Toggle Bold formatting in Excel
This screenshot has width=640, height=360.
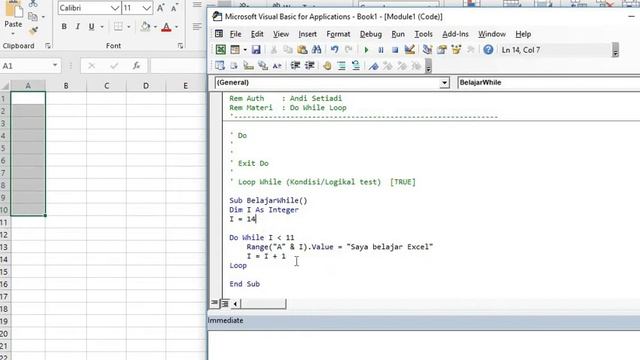tap(64, 27)
